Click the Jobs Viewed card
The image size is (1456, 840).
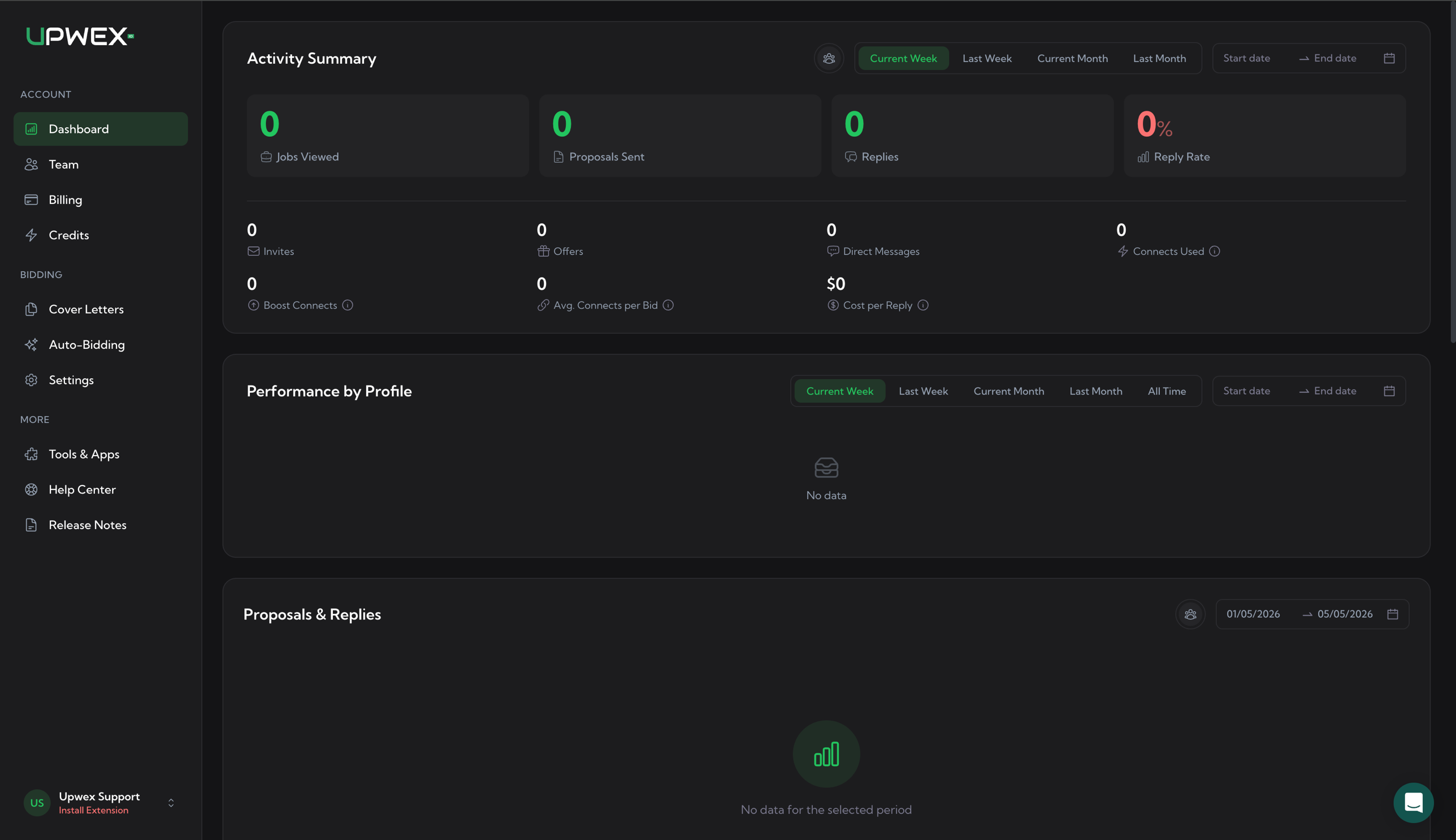(x=388, y=136)
